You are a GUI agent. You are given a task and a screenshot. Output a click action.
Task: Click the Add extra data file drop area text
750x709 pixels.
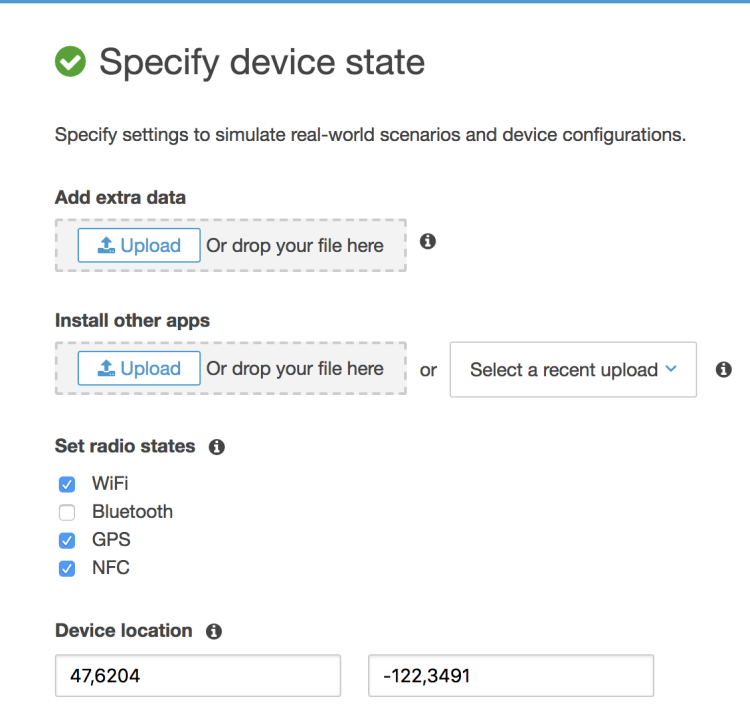(x=295, y=246)
